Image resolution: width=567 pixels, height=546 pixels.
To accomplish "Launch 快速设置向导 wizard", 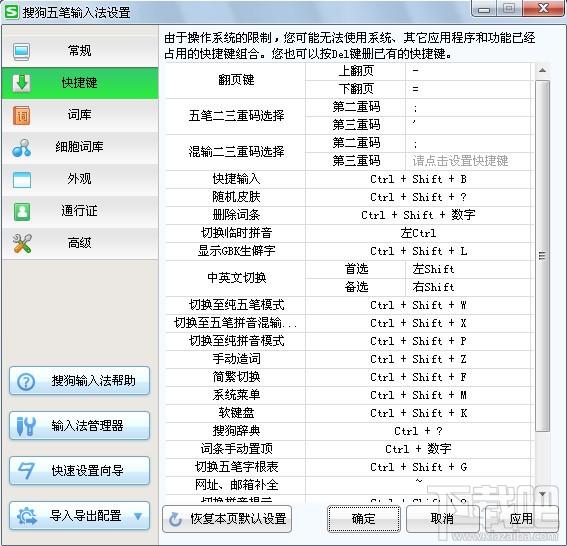I will coord(80,470).
